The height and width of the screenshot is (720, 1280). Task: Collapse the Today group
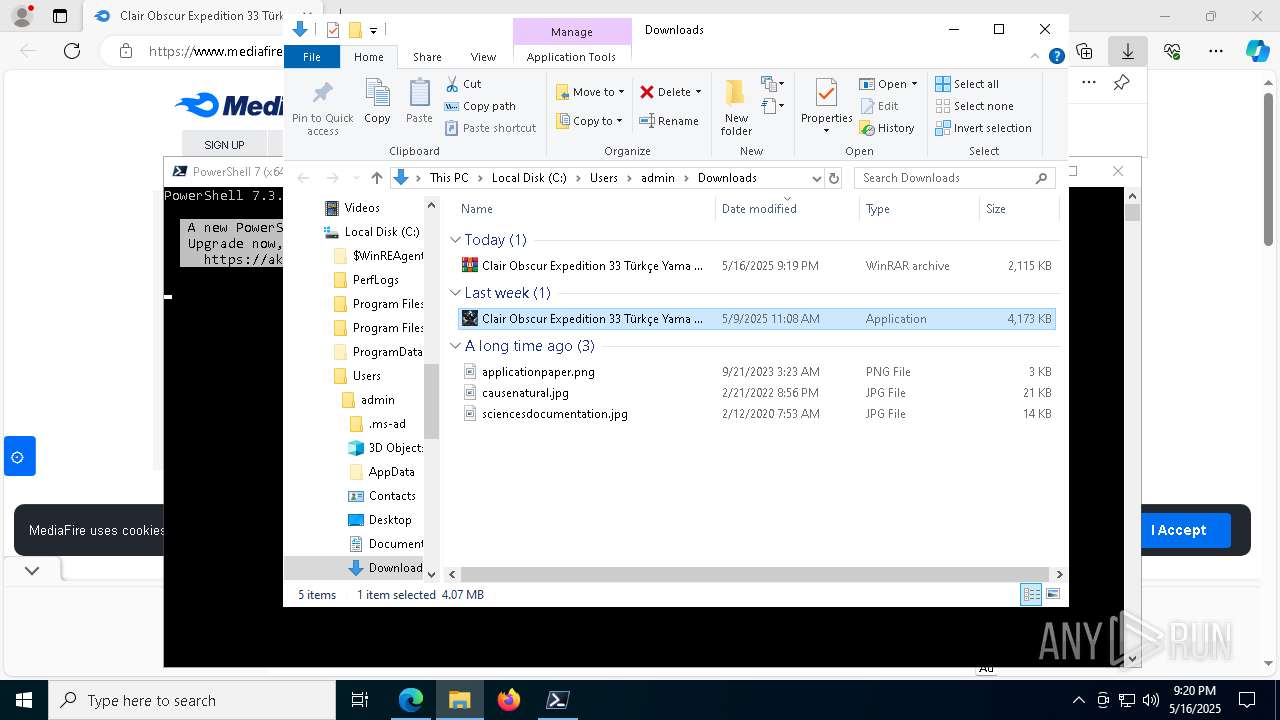[x=455, y=240]
